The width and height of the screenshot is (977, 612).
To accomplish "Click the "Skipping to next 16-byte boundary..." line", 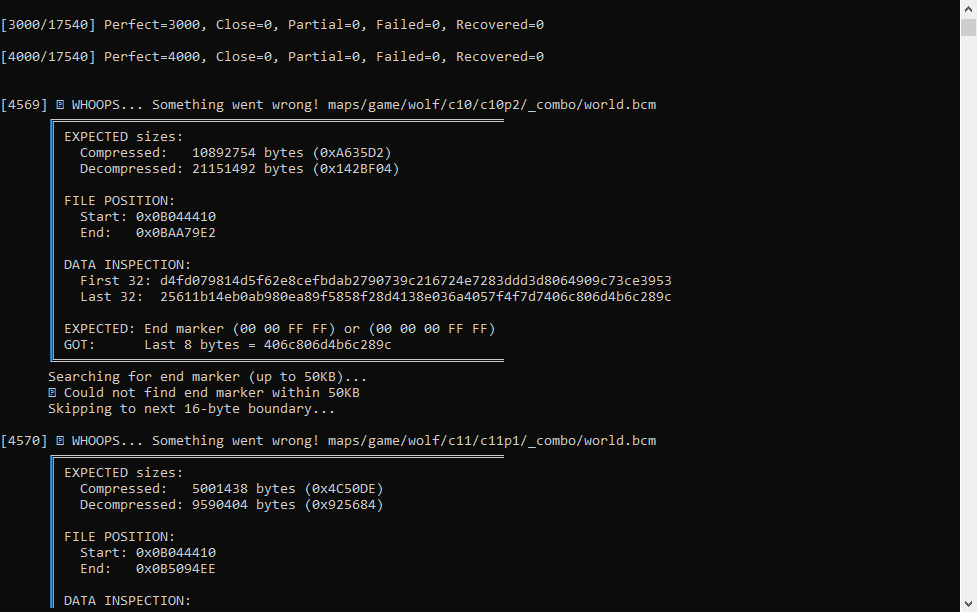I will coord(191,409).
